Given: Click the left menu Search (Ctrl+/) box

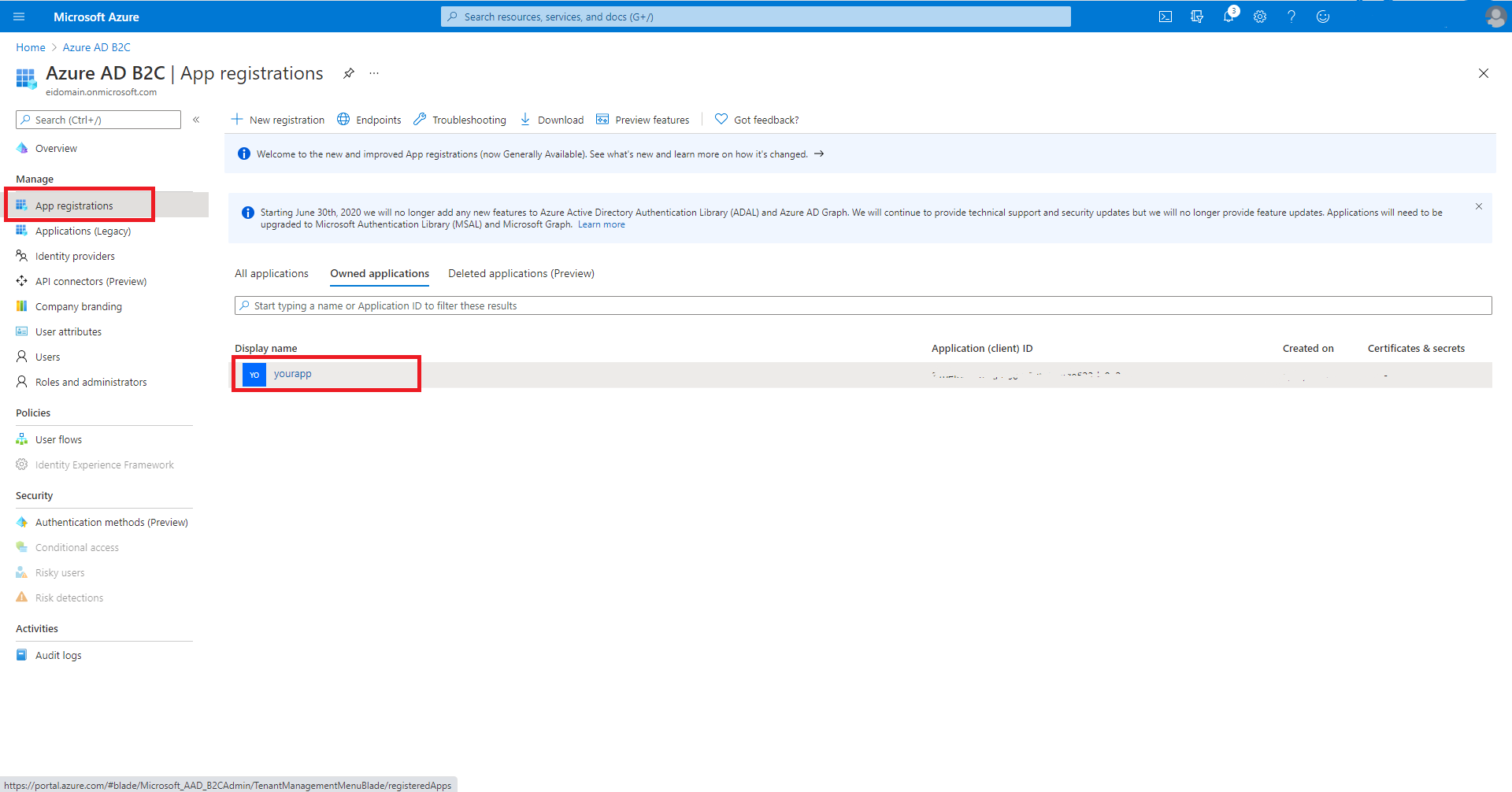Looking at the screenshot, I should click(x=98, y=120).
